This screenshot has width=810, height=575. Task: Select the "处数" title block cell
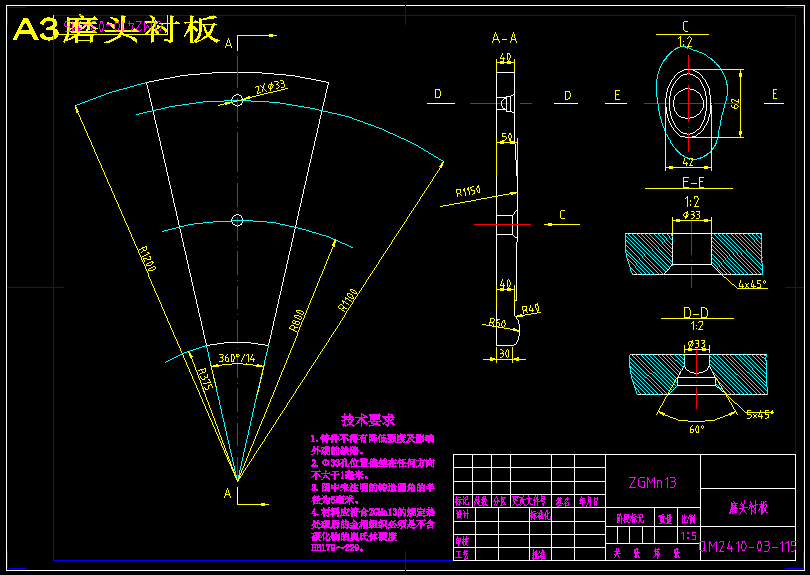pos(481,501)
